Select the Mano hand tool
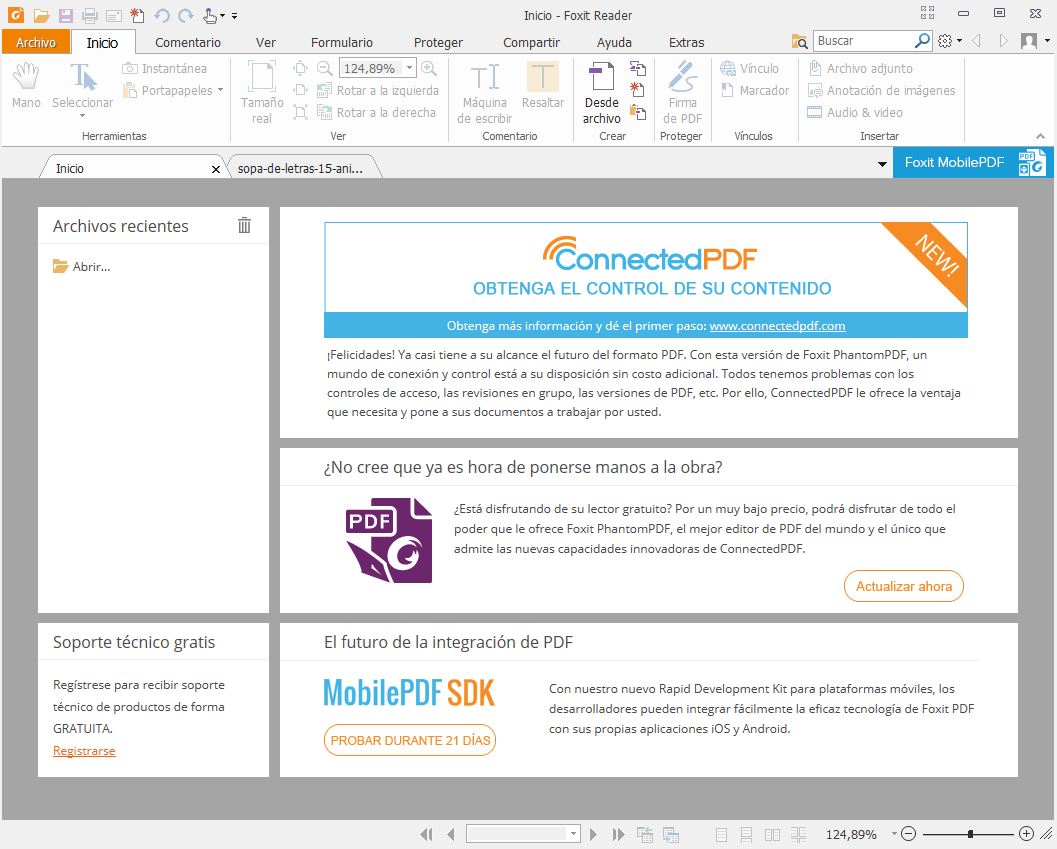1057x849 pixels. point(26,86)
